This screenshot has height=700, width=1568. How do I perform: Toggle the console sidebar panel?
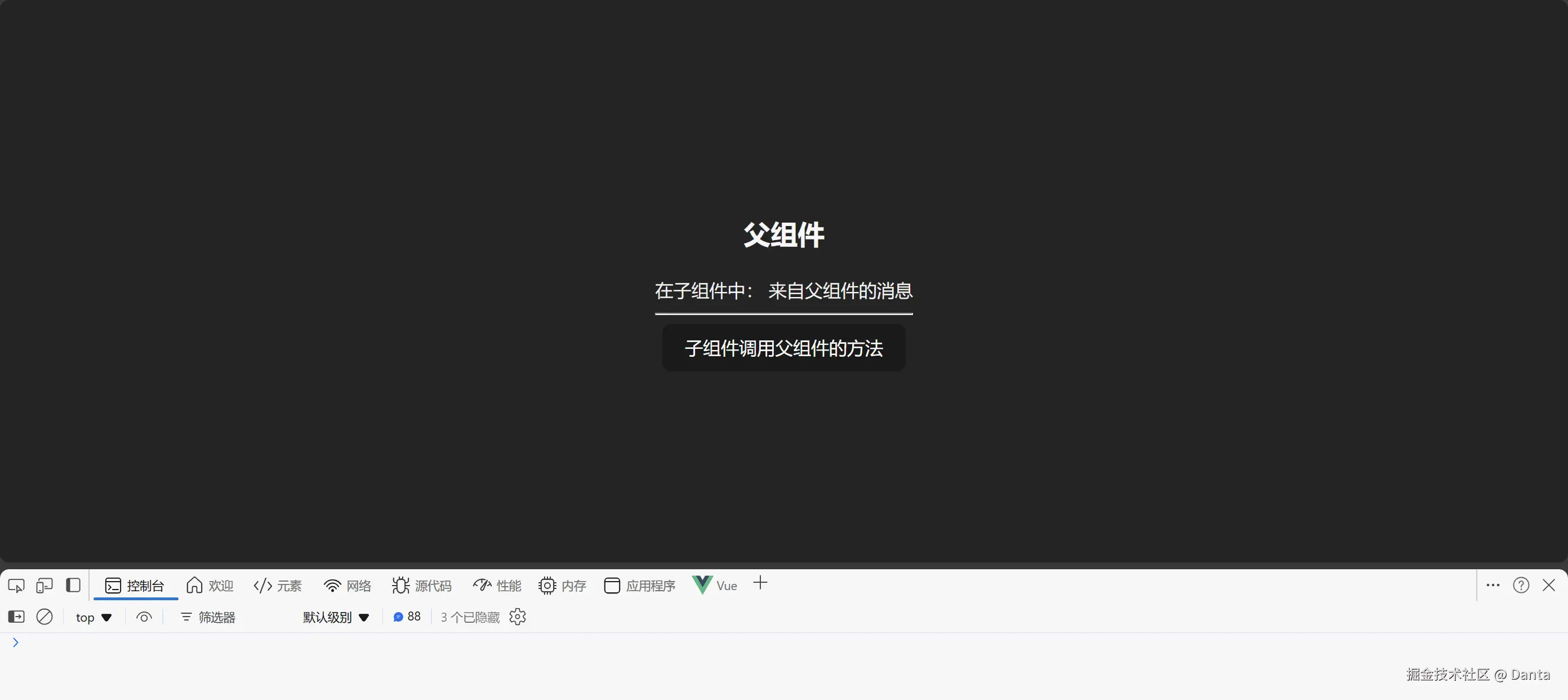tap(15, 617)
